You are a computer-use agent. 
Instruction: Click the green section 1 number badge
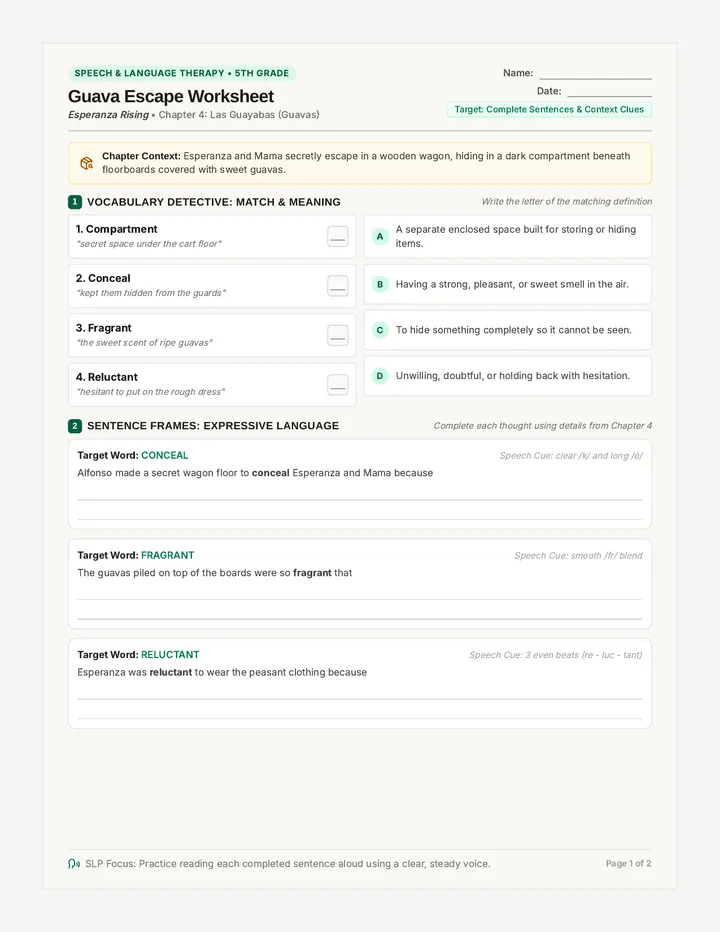(75, 202)
